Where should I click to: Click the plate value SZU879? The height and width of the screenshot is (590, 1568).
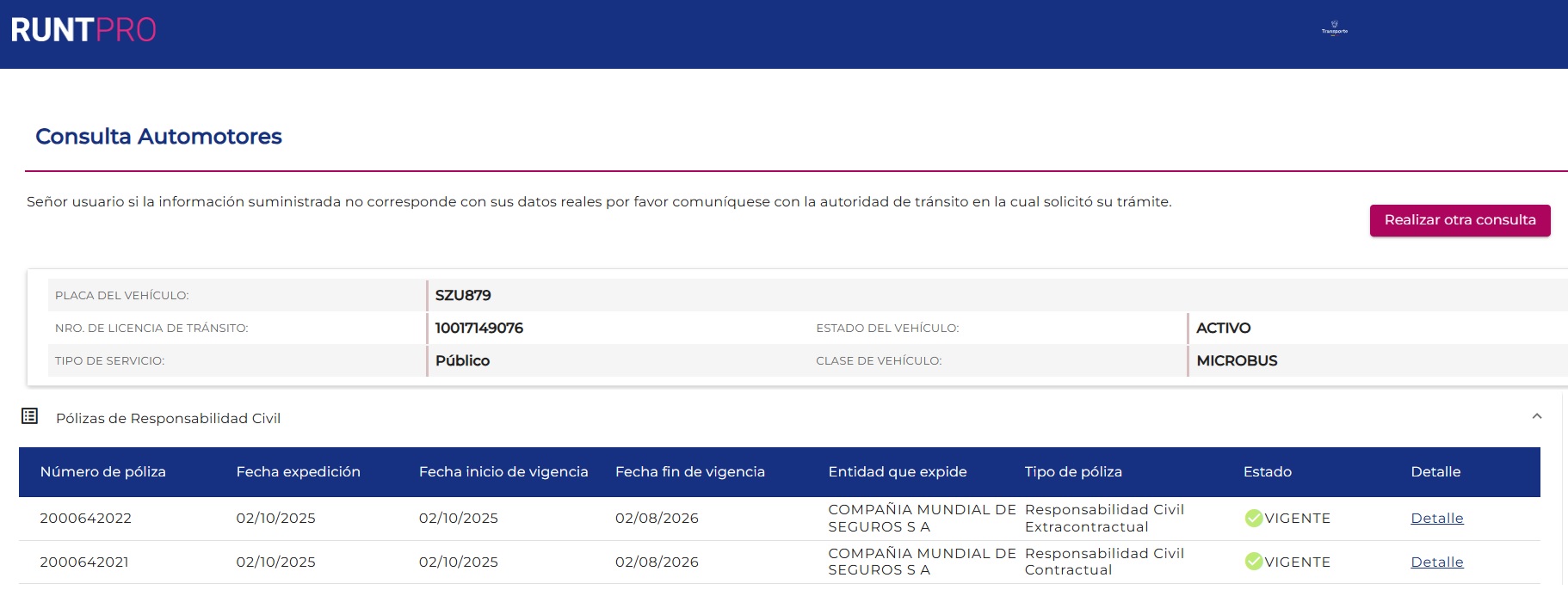coord(463,295)
